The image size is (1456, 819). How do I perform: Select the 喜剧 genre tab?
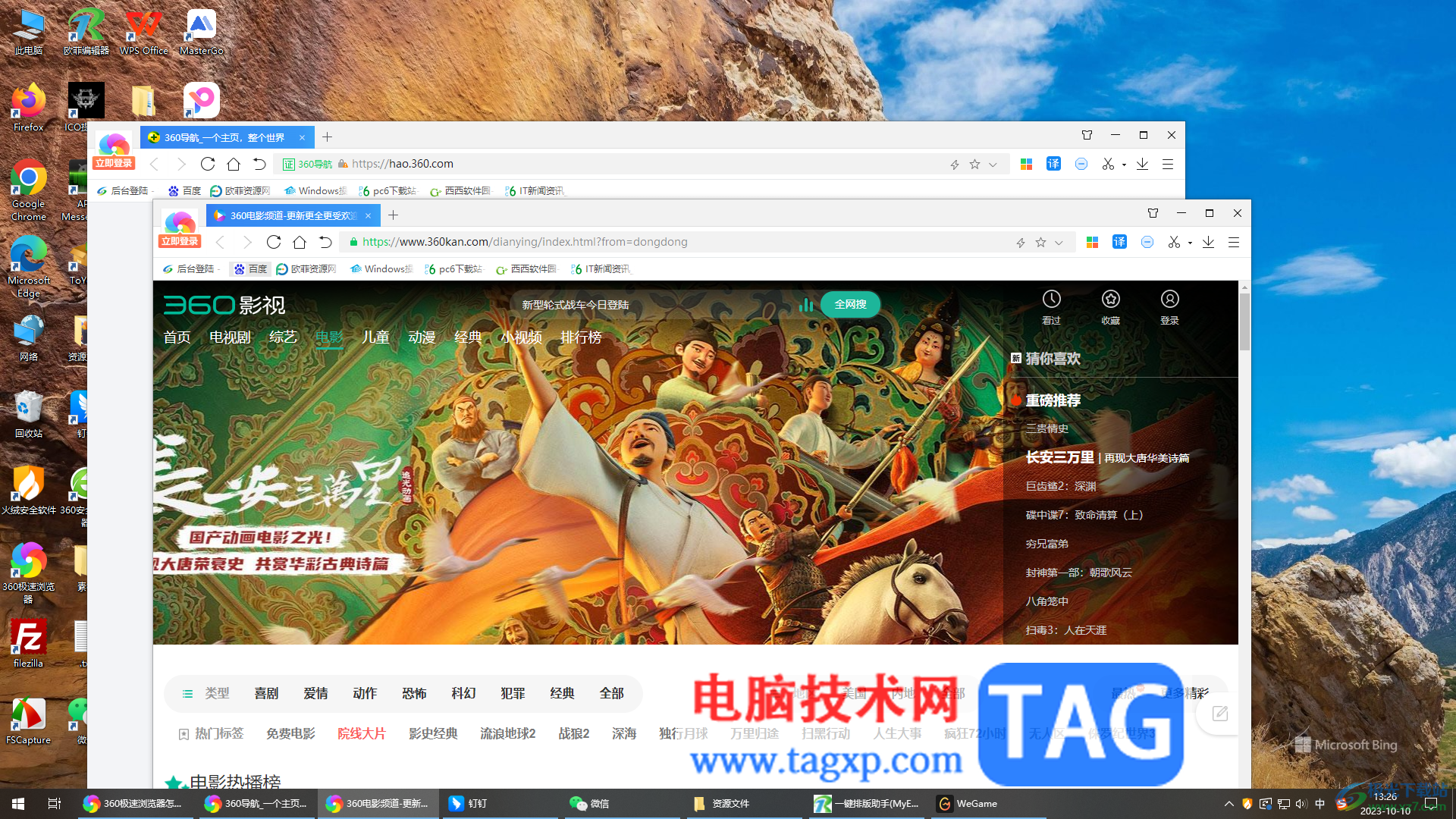click(x=266, y=693)
